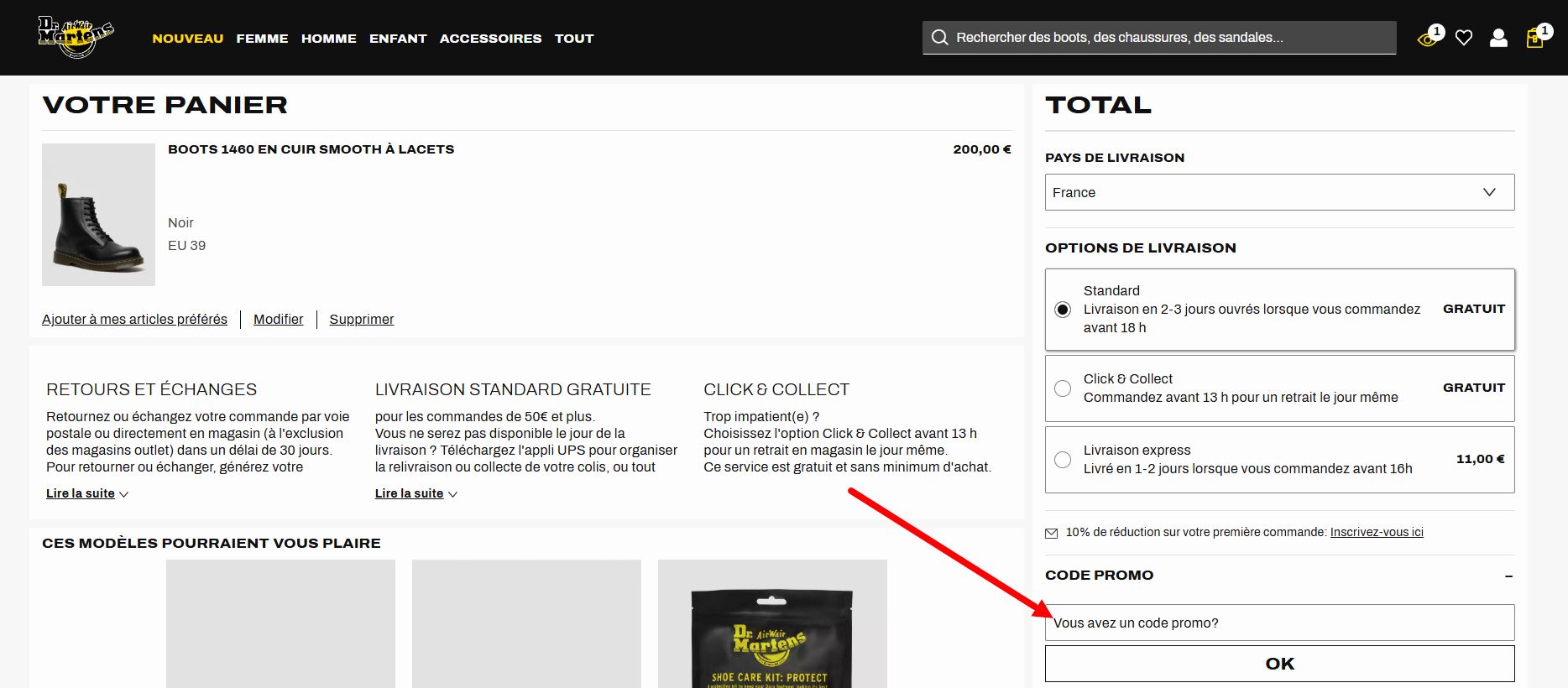Click the search magnifier icon

(940, 38)
